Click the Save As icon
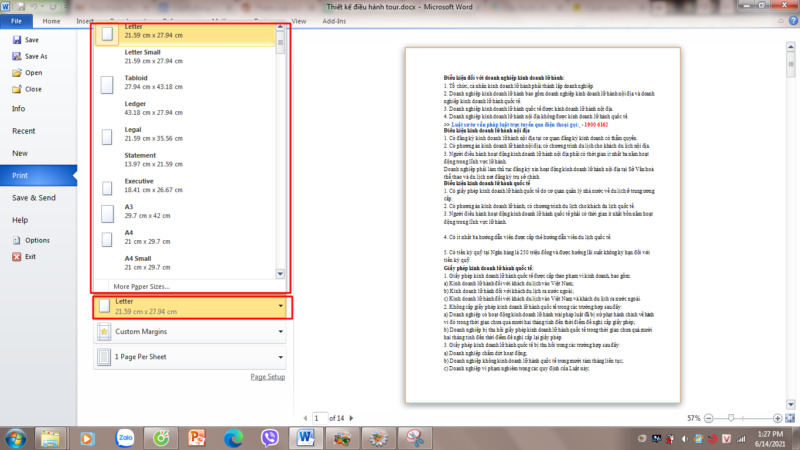800x450 pixels. (17, 56)
